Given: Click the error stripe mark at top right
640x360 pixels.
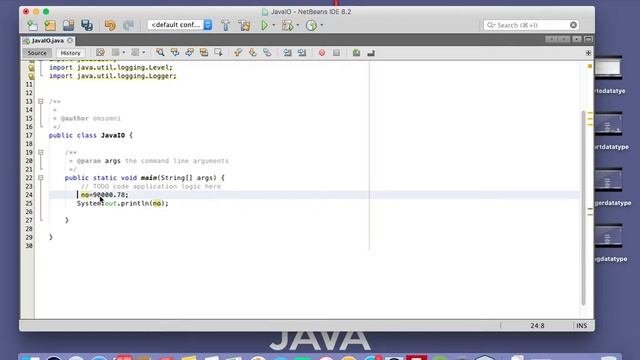Looking at the screenshot, I should (x=590, y=66).
